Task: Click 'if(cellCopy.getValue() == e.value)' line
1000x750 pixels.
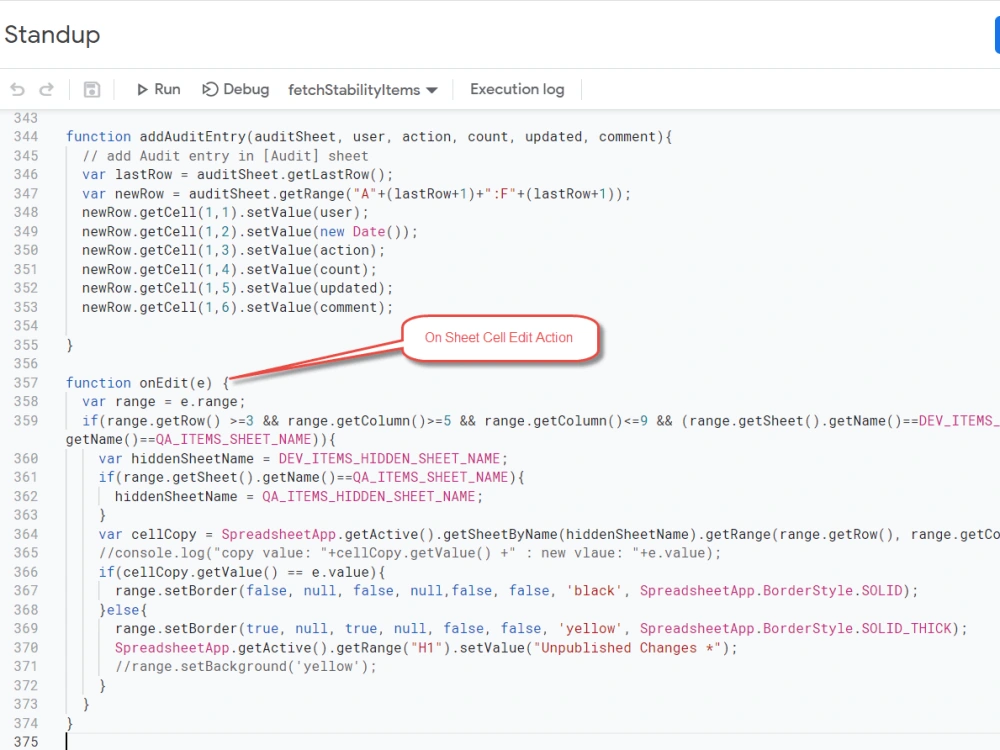Action: [x=242, y=572]
